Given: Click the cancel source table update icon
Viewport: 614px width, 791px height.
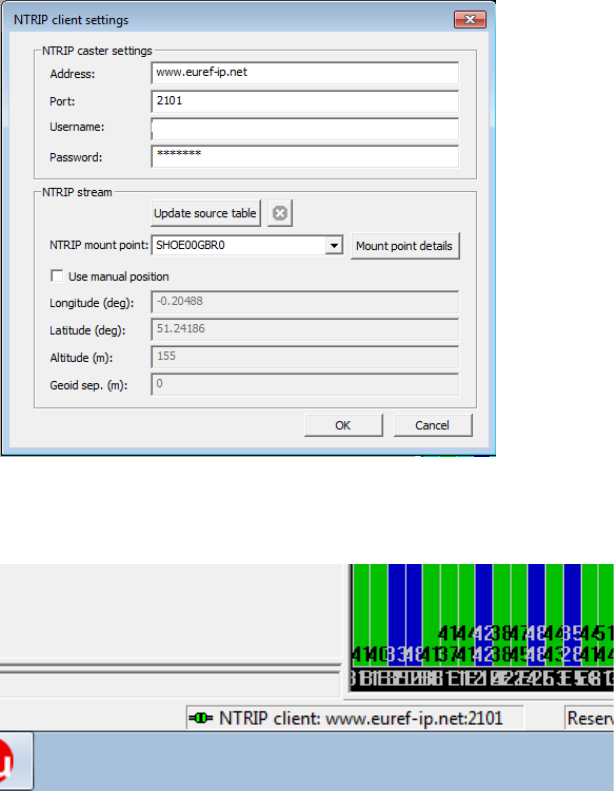Looking at the screenshot, I should [x=280, y=213].
